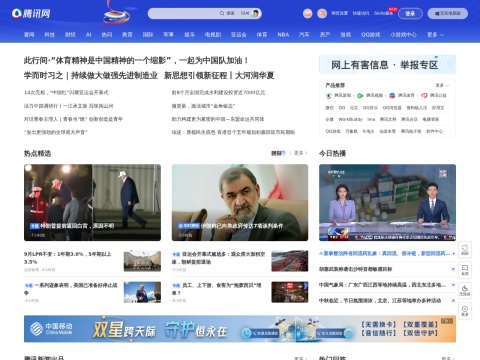Open 腾讯新闻 product icon
480x360 pixels.
[x=329, y=95]
